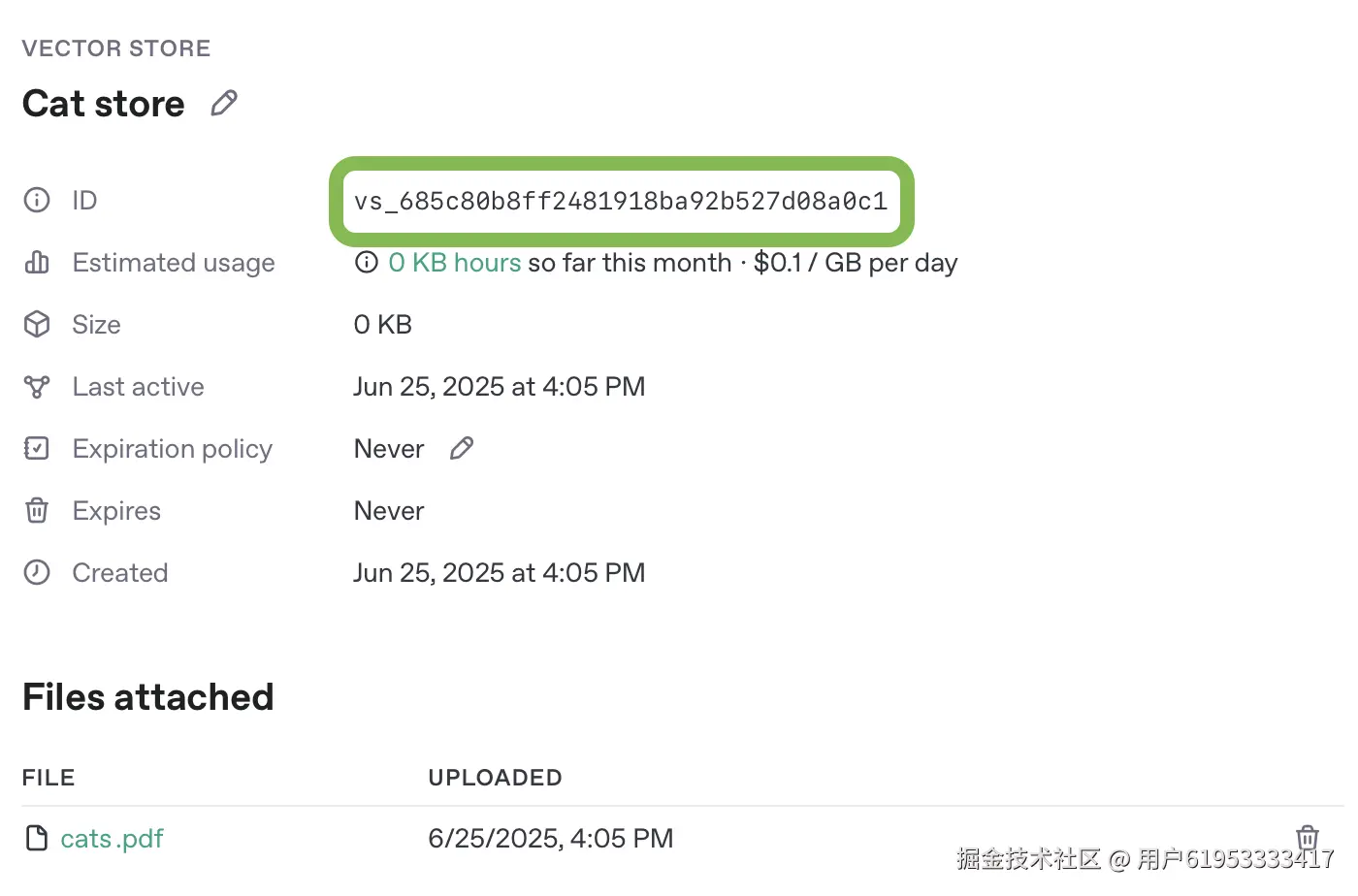Click the info icon before 0 KB hours

point(366,263)
